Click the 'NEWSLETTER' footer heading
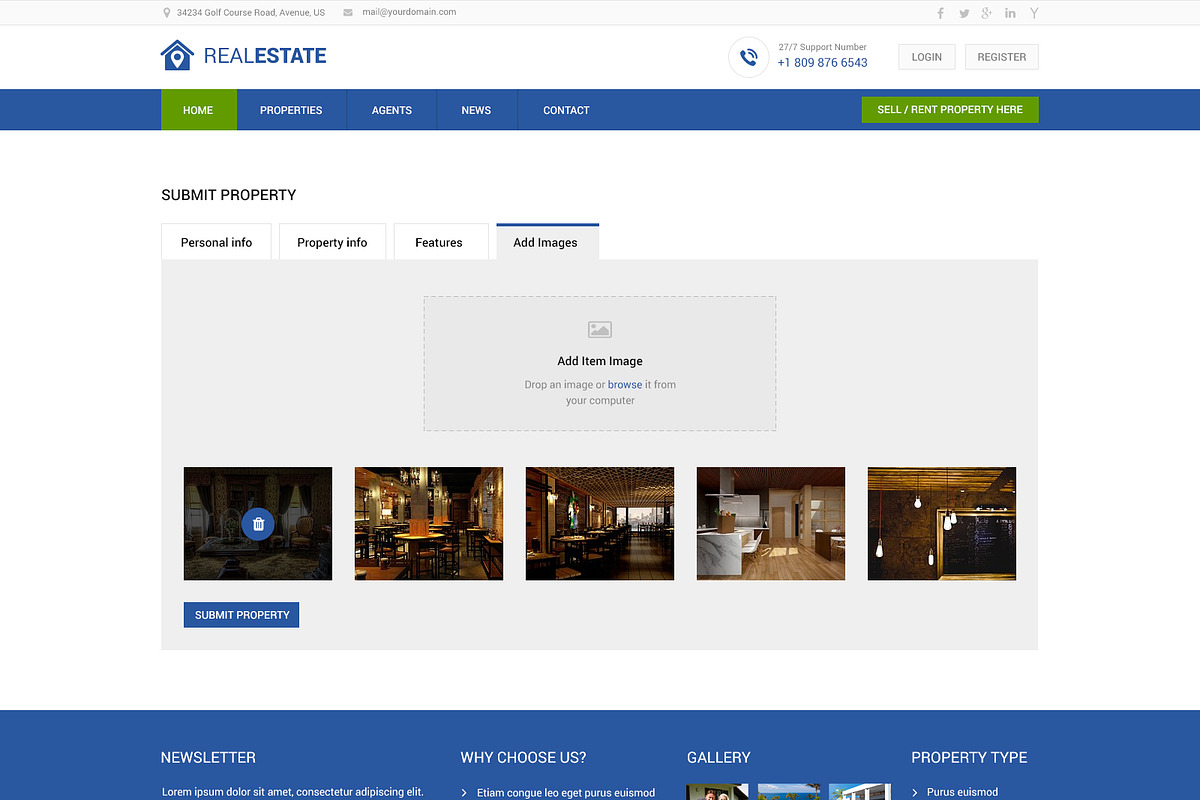The image size is (1200, 800). point(208,758)
